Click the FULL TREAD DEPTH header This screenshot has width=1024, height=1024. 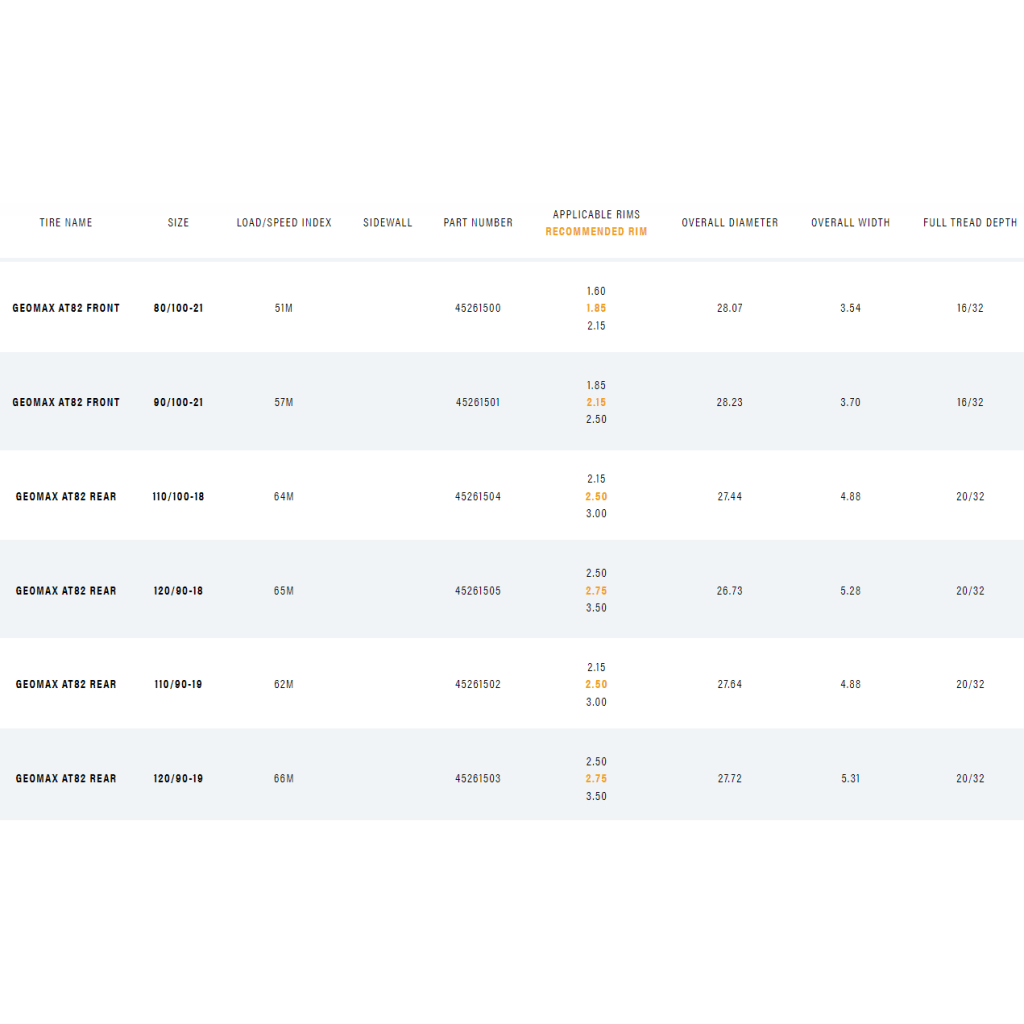[x=970, y=223]
